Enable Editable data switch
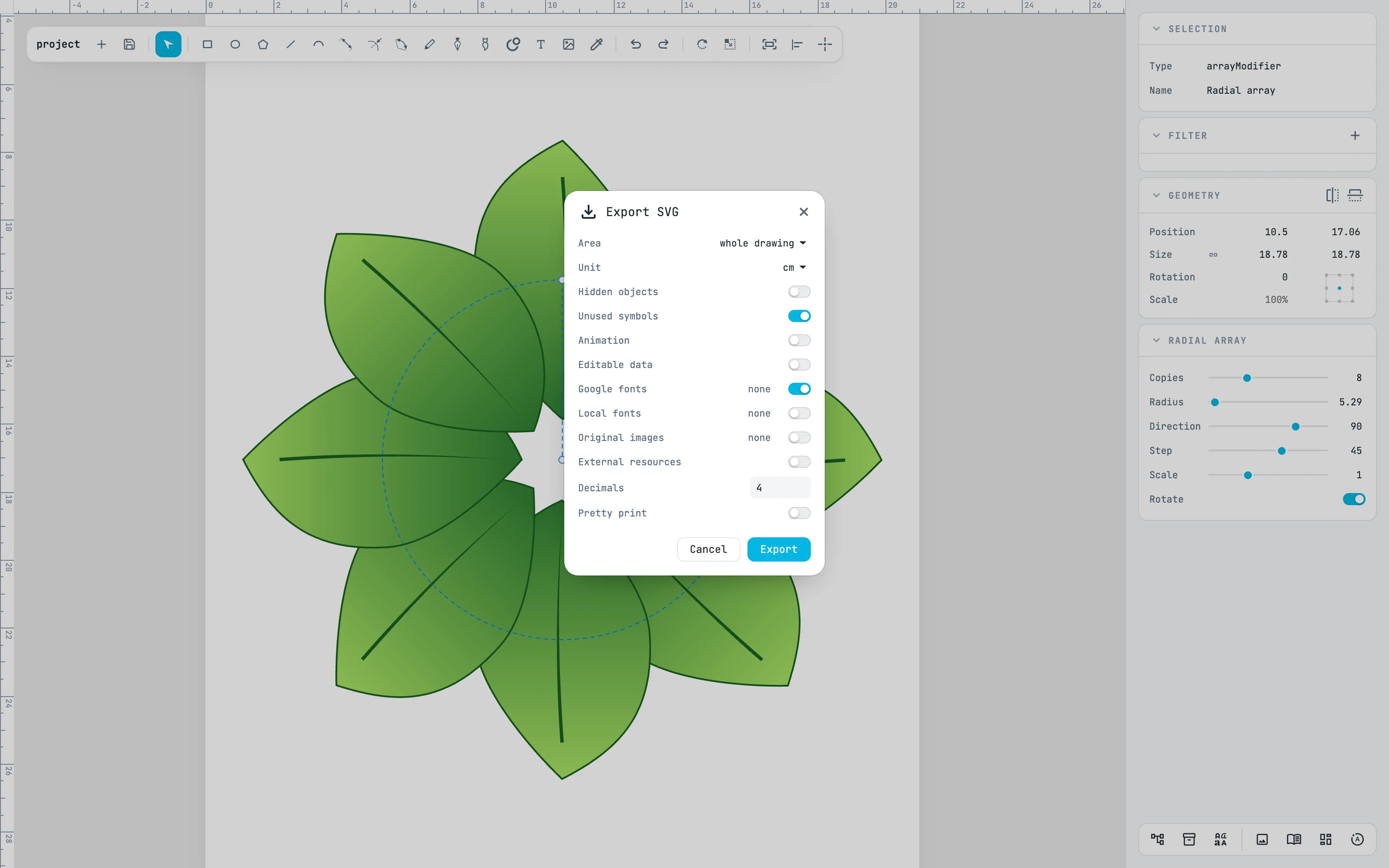Image resolution: width=1389 pixels, height=868 pixels. click(799, 365)
